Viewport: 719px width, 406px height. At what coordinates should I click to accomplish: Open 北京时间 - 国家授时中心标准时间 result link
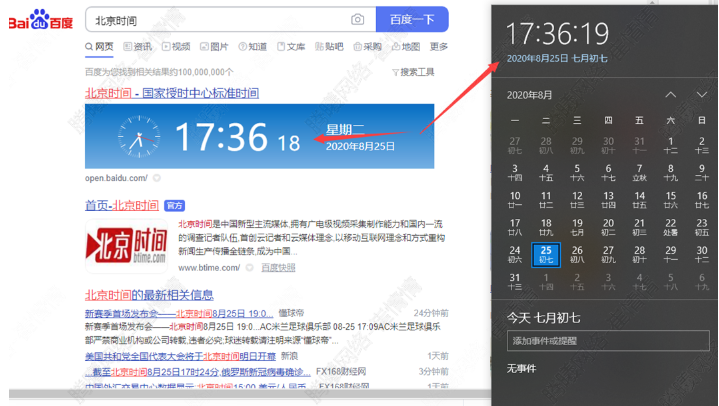(x=171, y=93)
